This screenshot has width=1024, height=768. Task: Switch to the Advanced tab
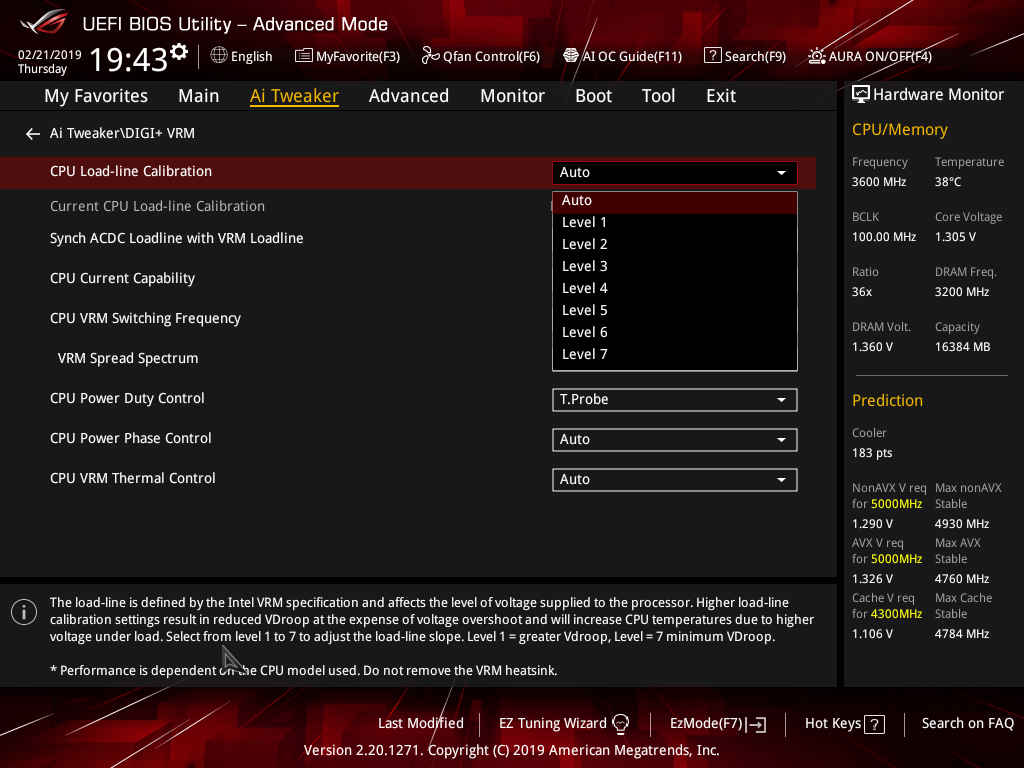(x=408, y=96)
